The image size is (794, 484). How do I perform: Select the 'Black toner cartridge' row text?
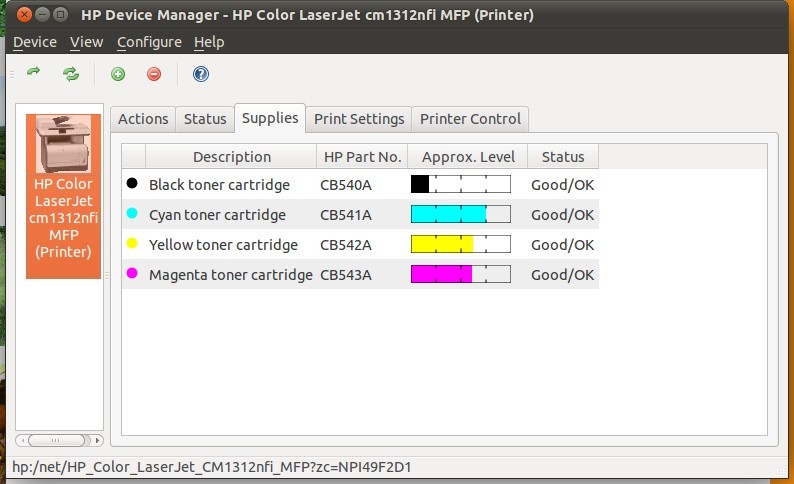(x=219, y=185)
